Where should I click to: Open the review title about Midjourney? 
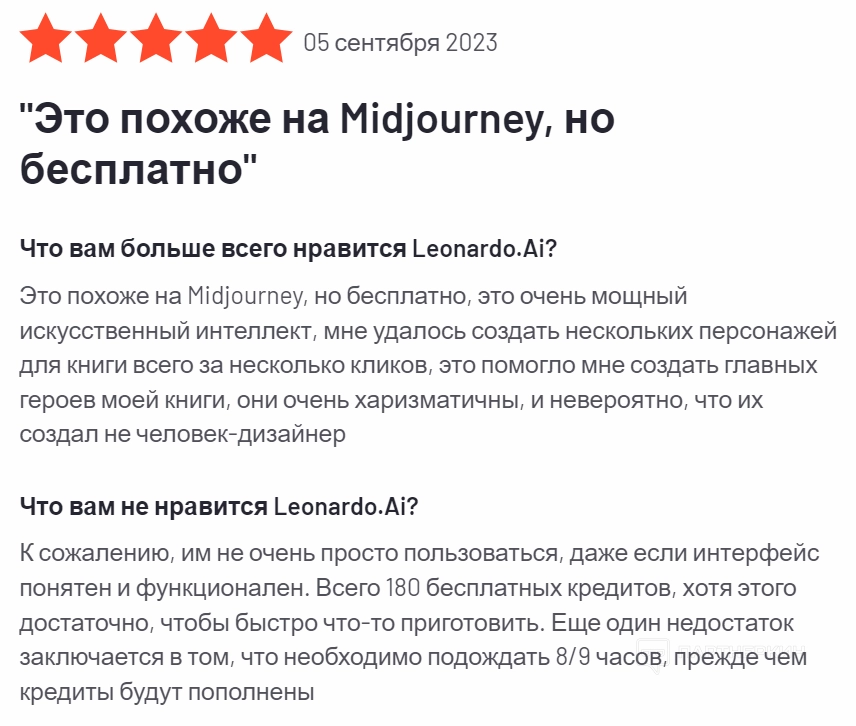click(x=318, y=120)
